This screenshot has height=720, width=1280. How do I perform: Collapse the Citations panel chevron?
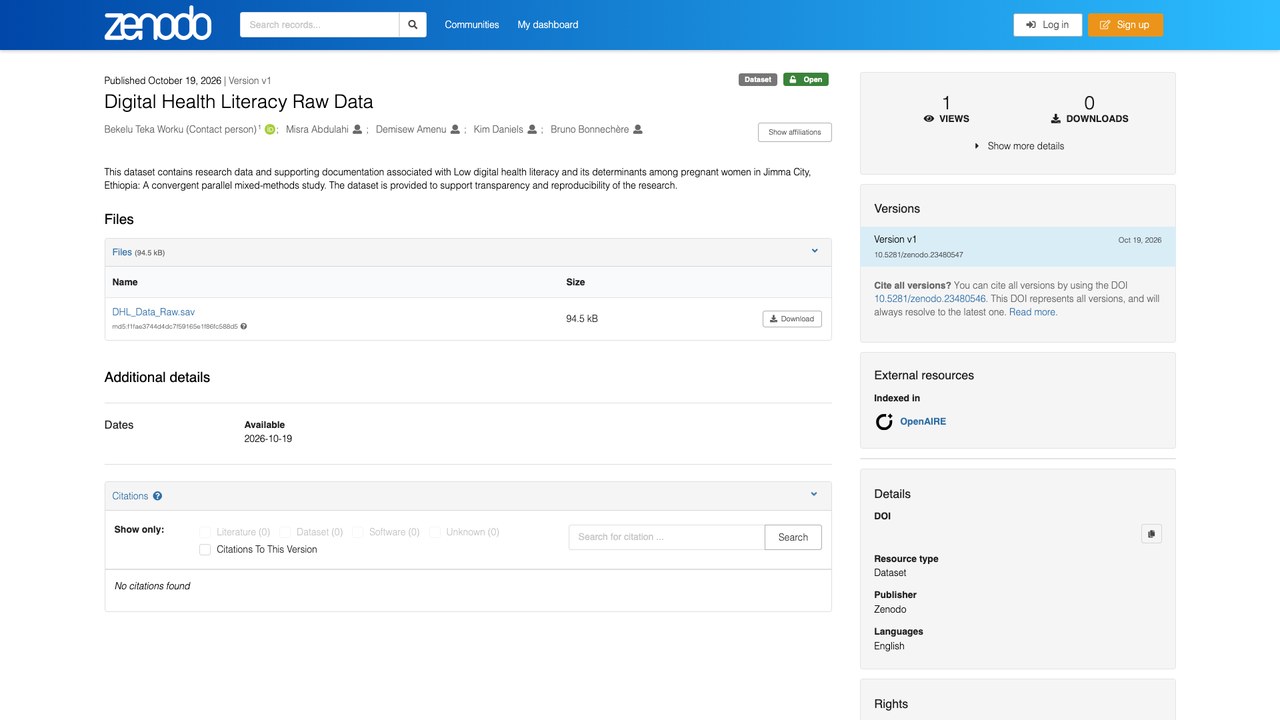click(814, 495)
